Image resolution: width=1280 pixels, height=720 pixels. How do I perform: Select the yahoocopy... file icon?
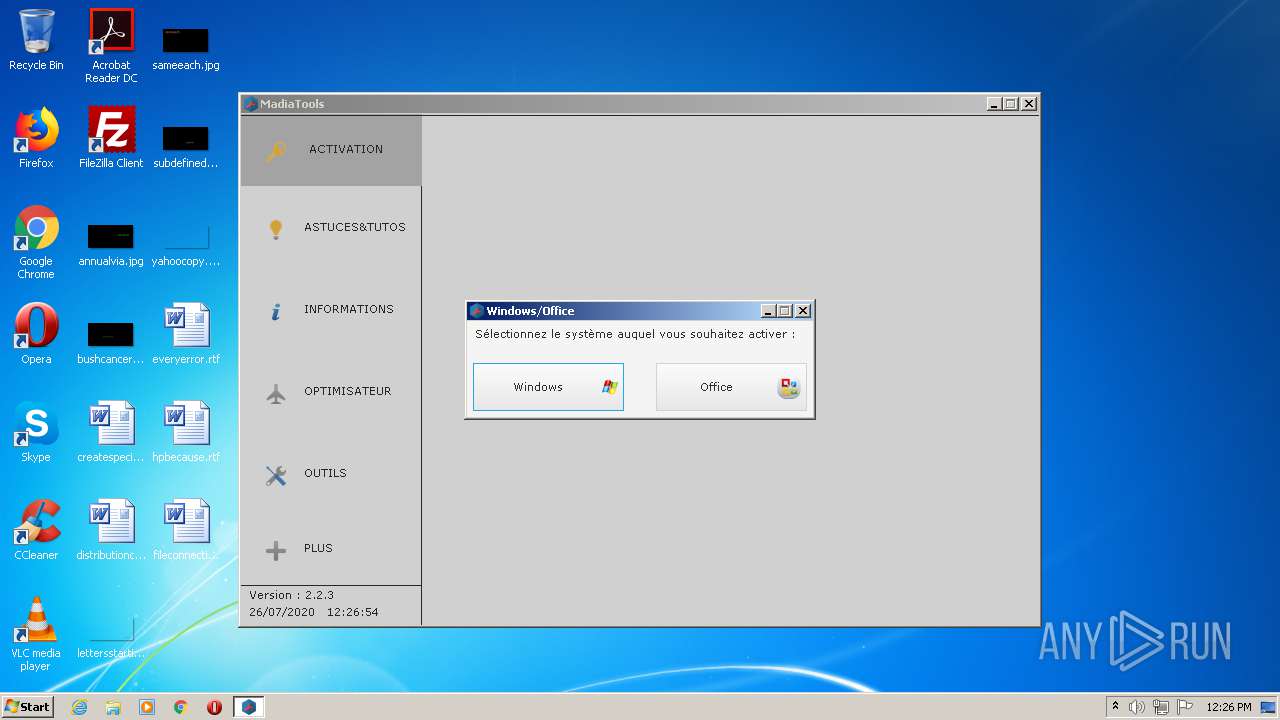[x=186, y=244]
